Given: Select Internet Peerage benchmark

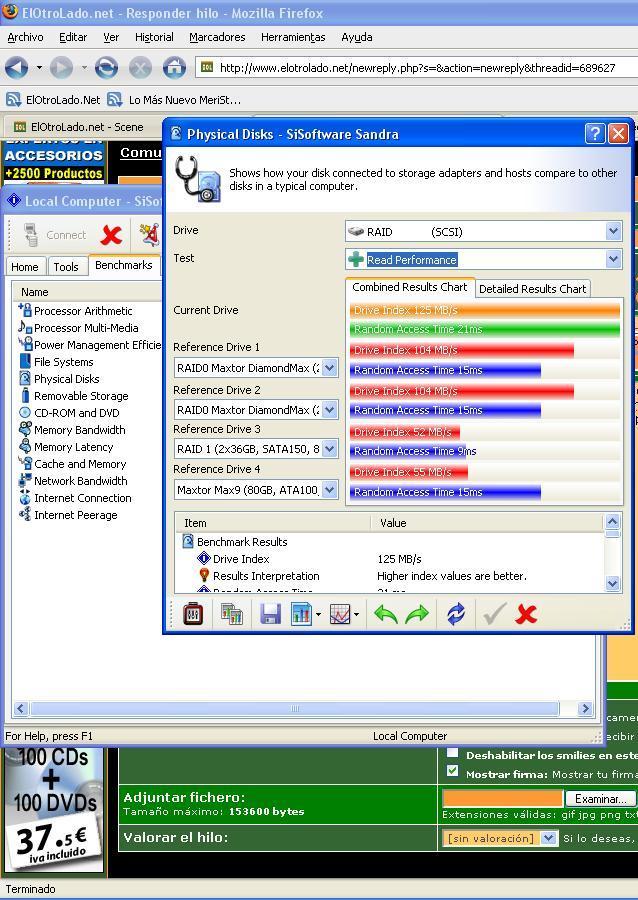Looking at the screenshot, I should pos(75,515).
